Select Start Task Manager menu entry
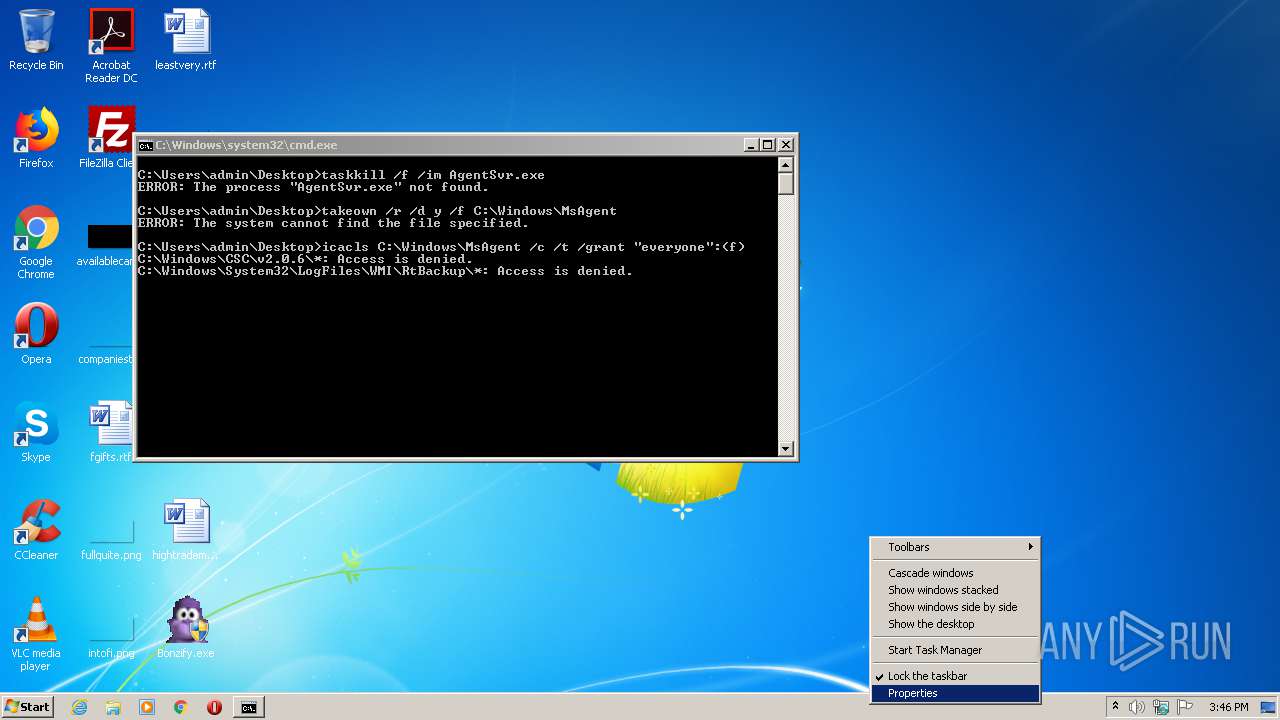This screenshot has width=1280, height=720. [955, 650]
